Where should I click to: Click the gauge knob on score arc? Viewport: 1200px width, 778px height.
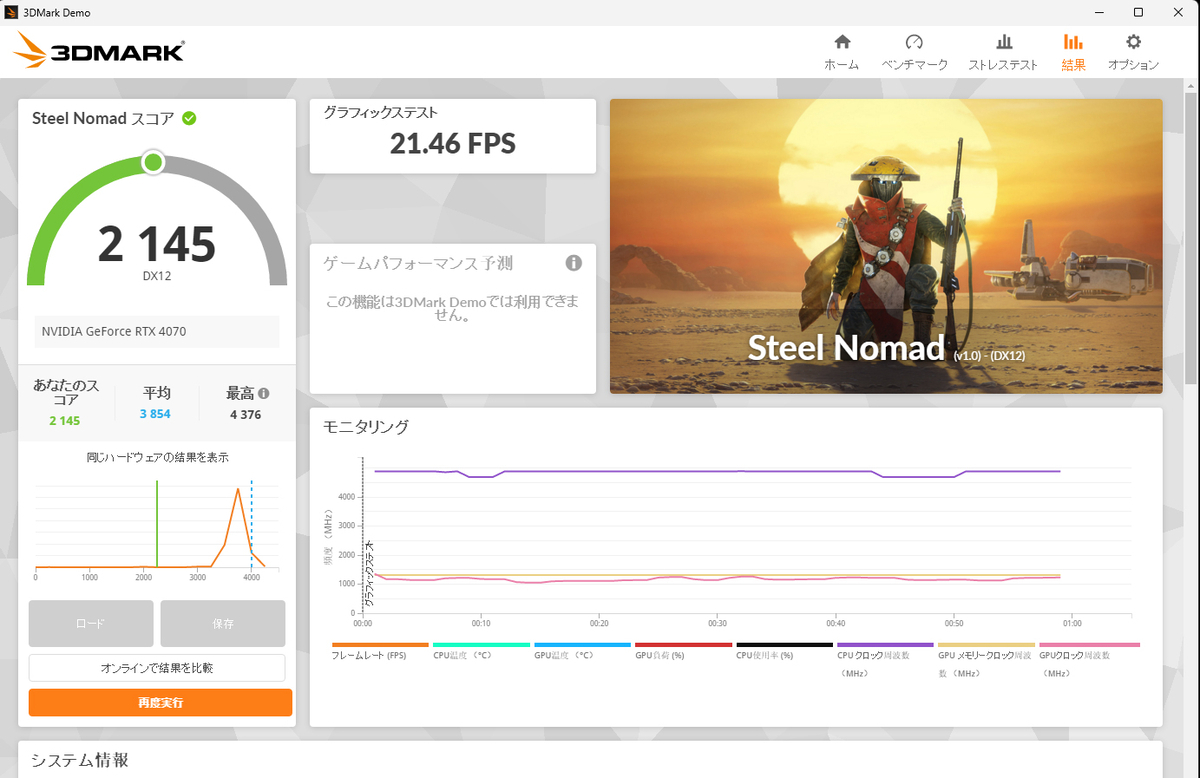coord(153,162)
